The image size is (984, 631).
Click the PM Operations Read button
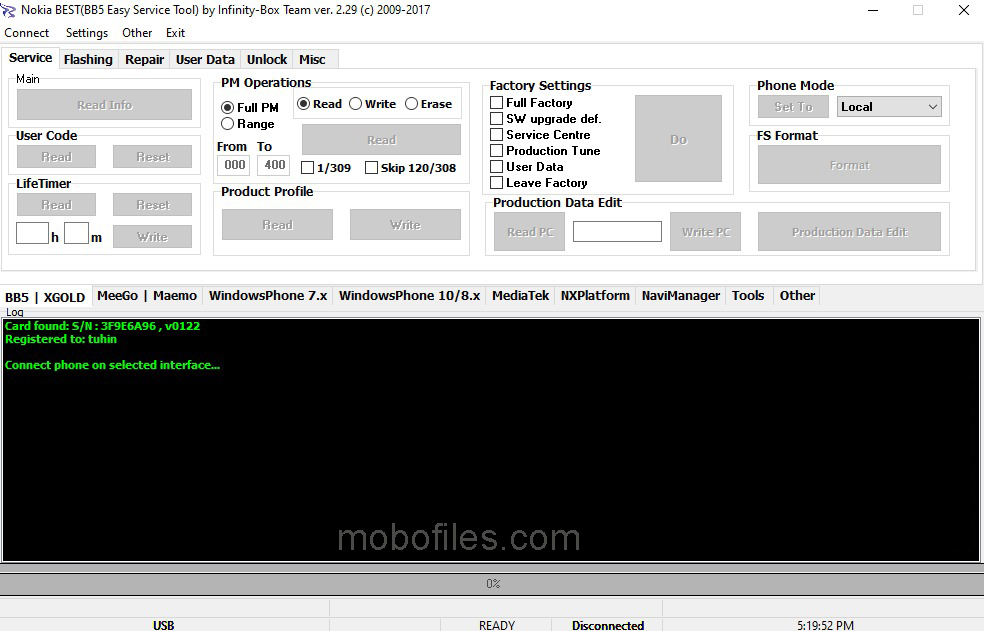[382, 139]
